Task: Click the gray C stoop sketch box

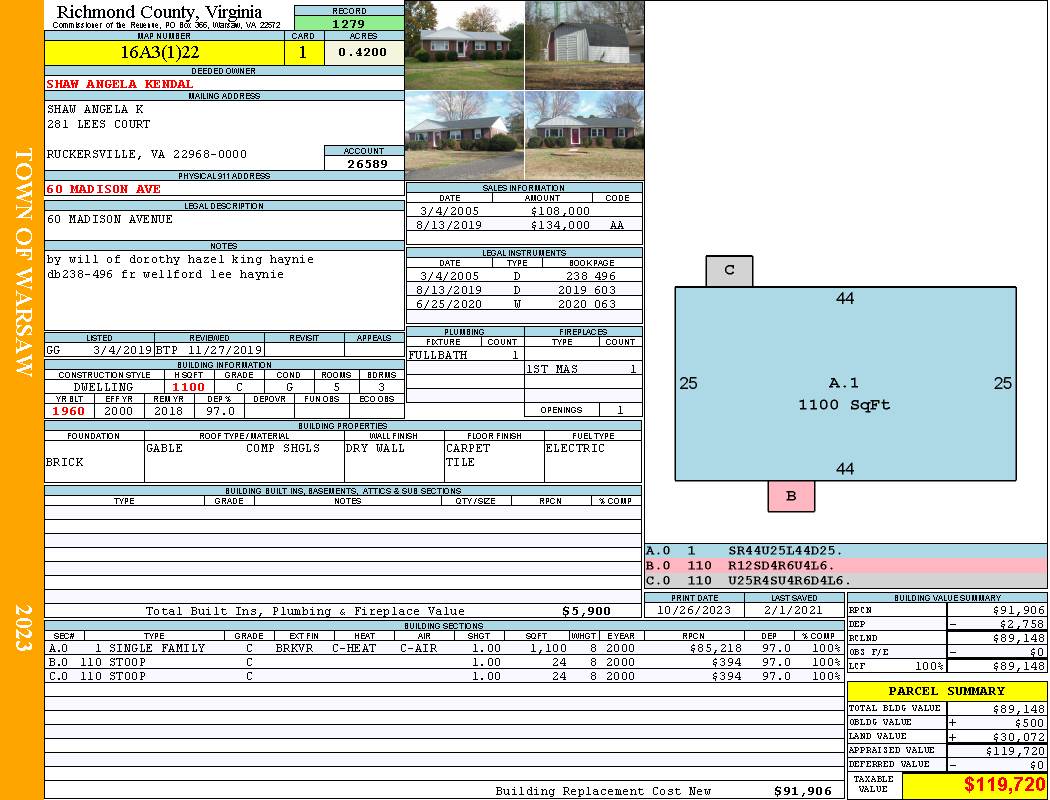Action: (729, 270)
